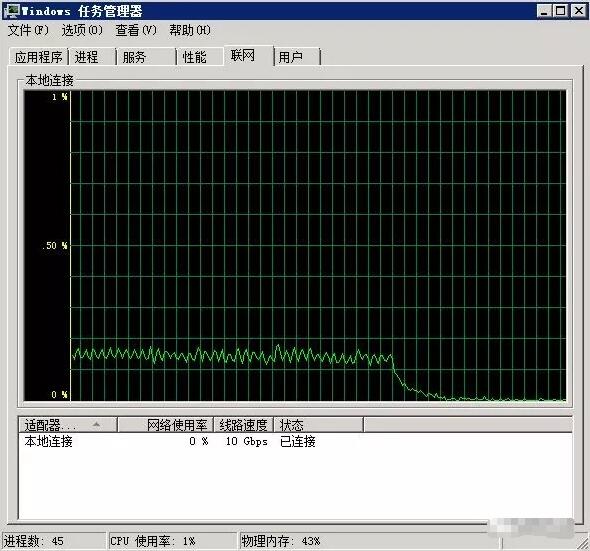
Task: Open the 文件(F) menu
Action: coord(28,30)
